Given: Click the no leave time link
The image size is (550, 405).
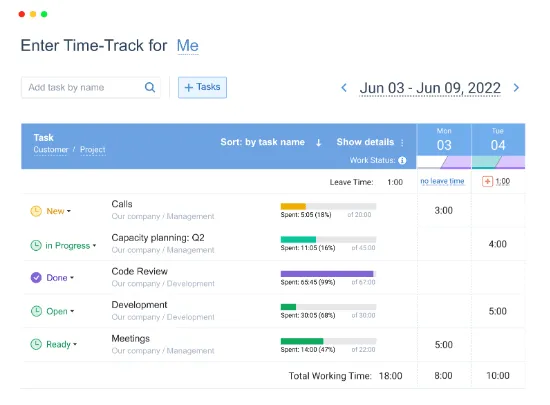Looking at the screenshot, I should click(442, 181).
